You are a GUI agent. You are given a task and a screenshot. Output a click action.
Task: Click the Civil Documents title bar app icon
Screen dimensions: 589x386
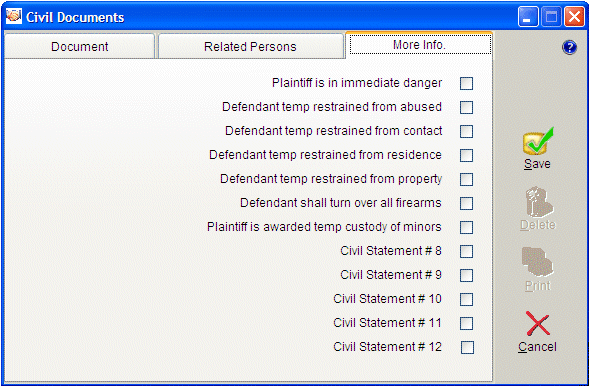(14, 17)
